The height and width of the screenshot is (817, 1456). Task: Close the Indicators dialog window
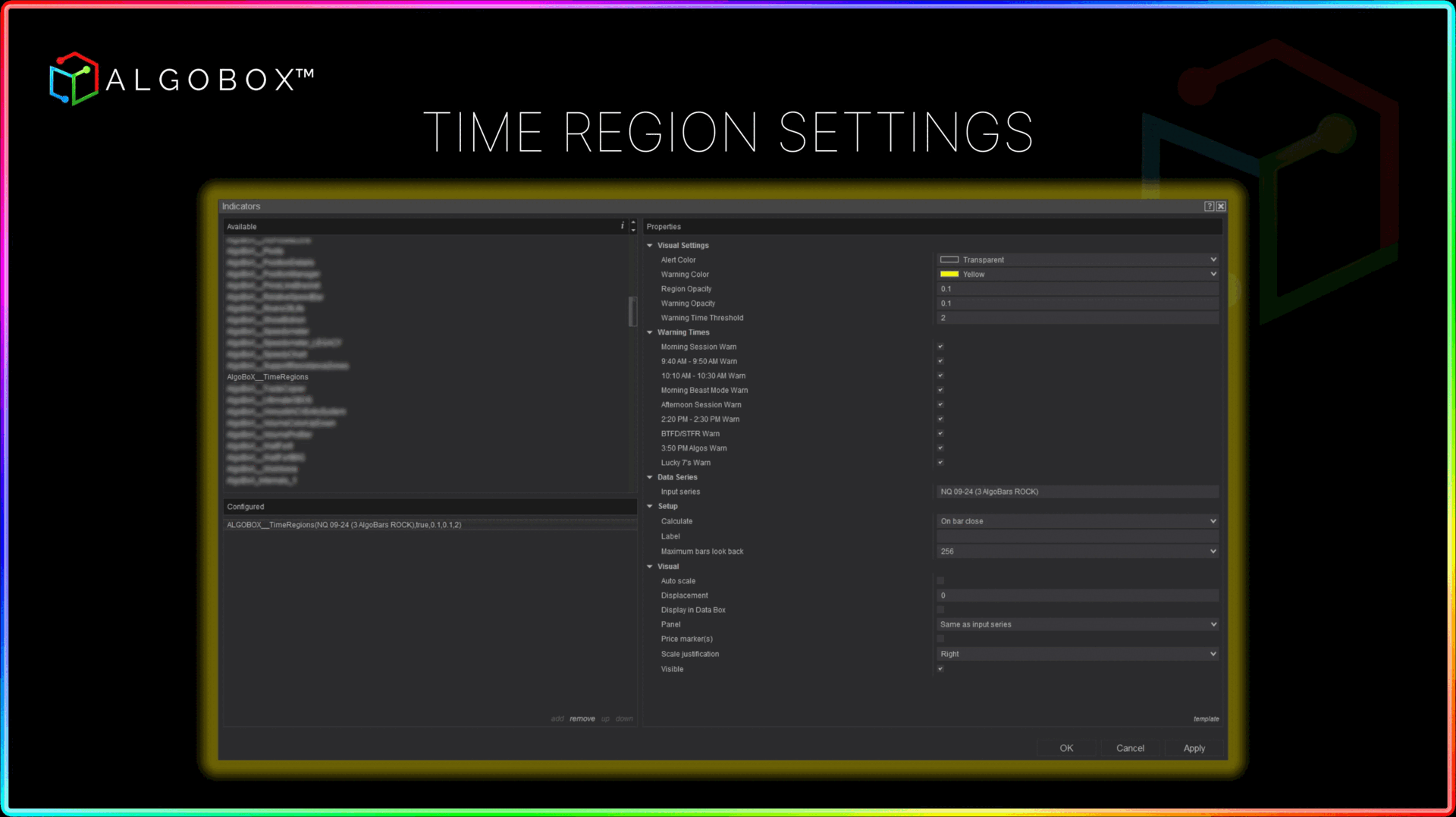[1221, 206]
